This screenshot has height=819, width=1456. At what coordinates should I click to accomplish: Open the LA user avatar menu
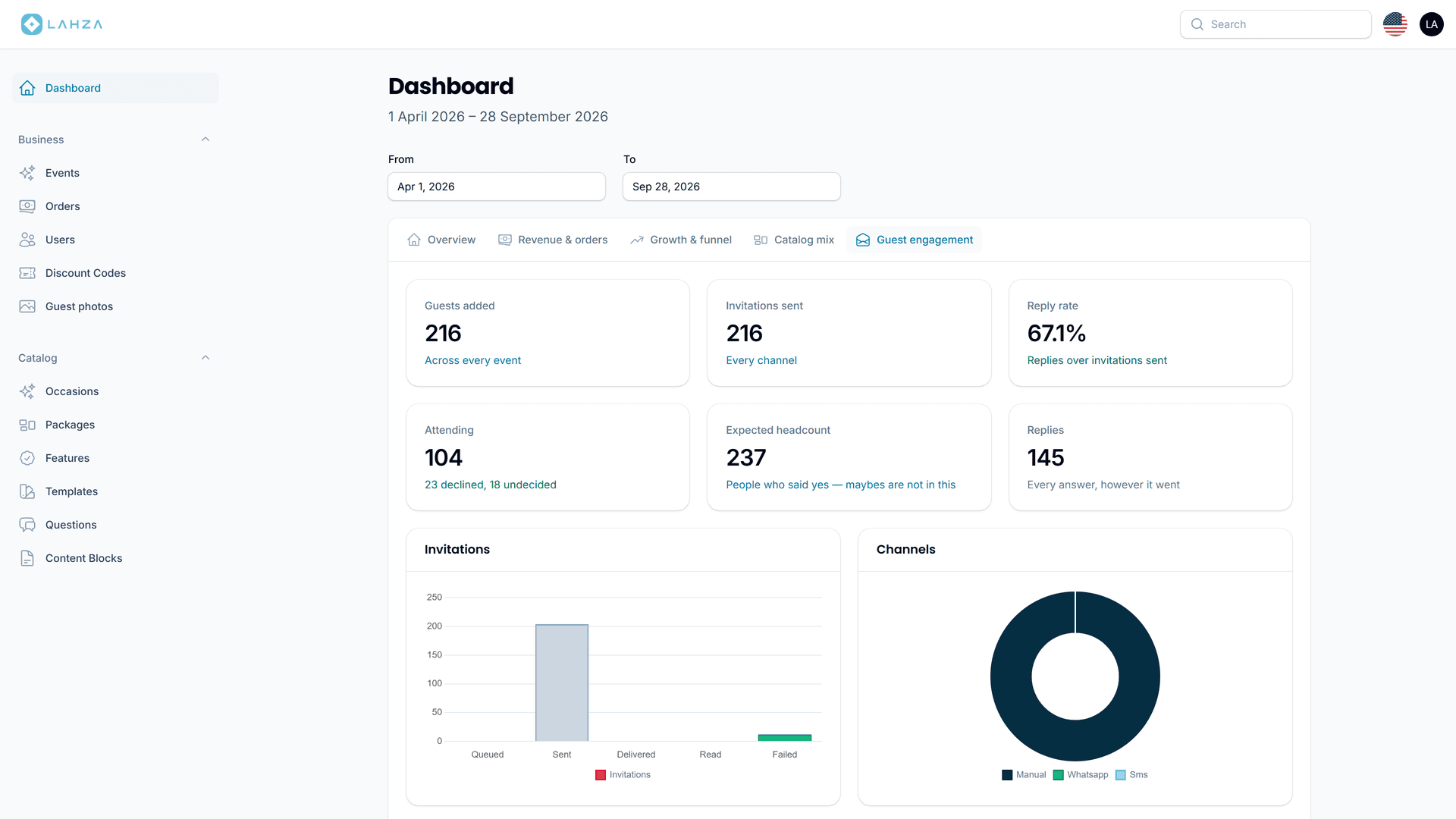[x=1432, y=24]
